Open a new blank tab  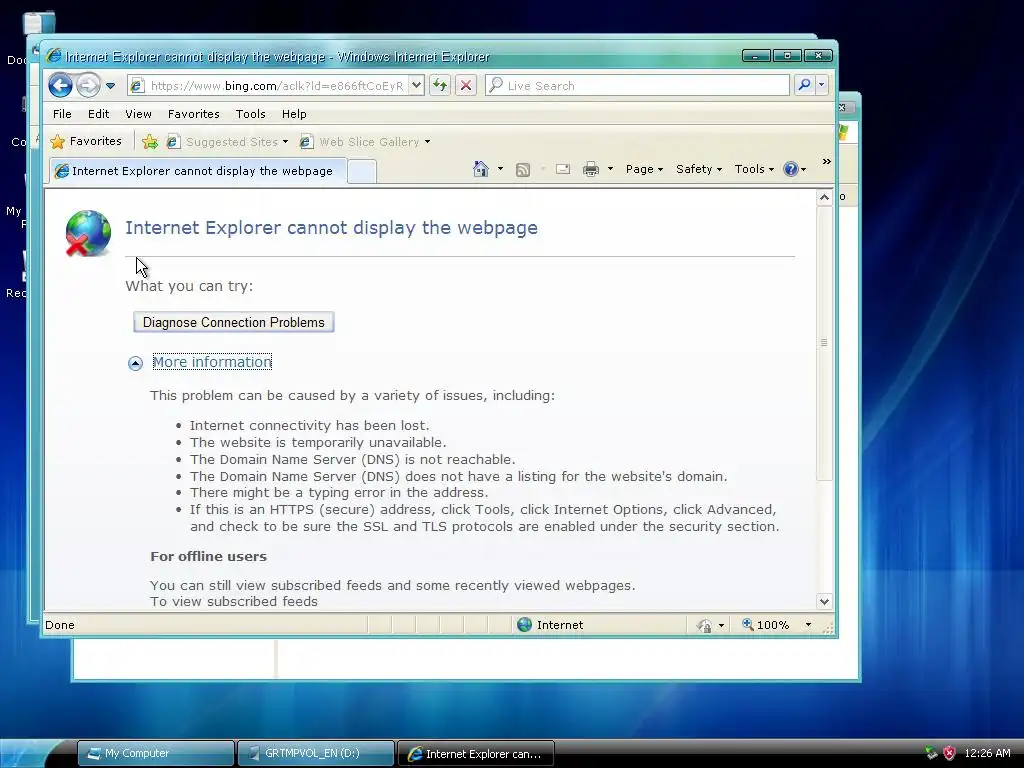[361, 171]
